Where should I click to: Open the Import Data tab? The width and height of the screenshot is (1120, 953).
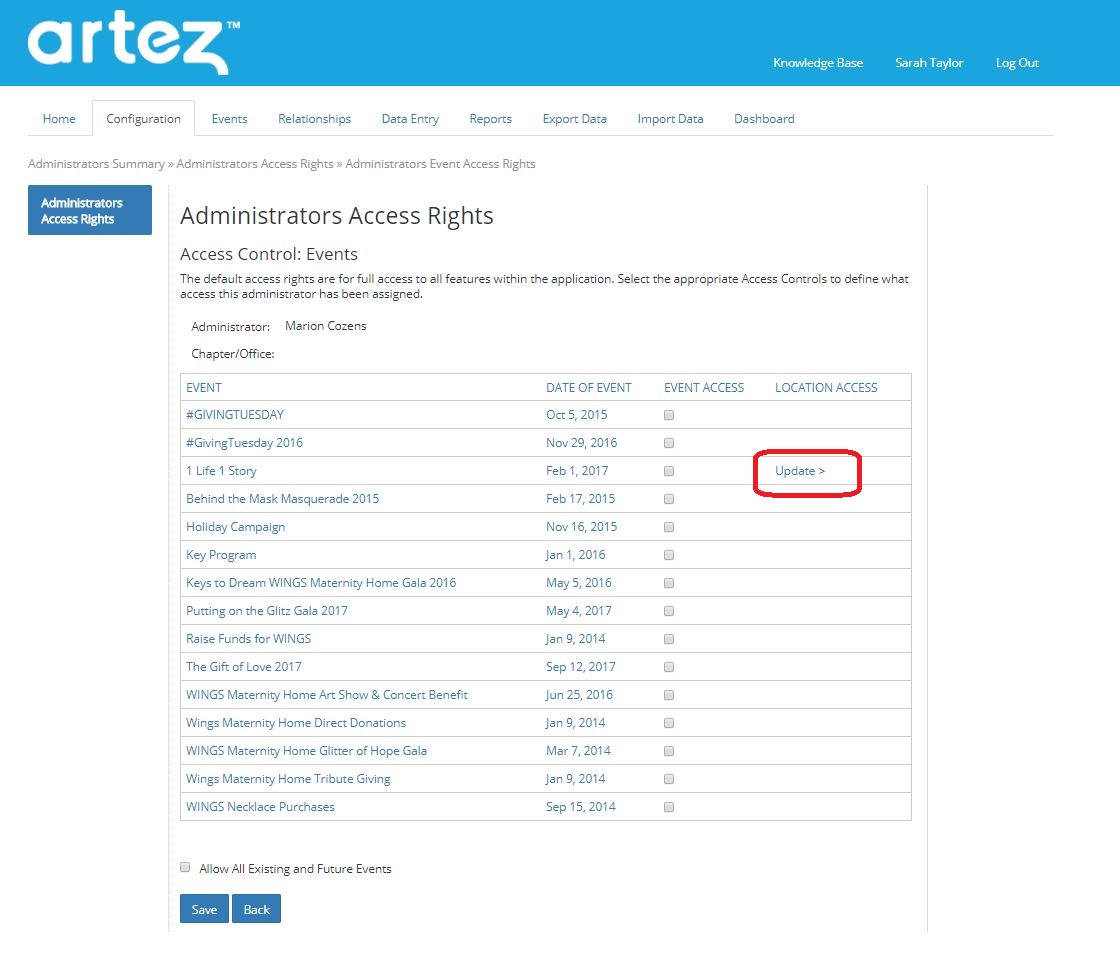click(x=670, y=119)
